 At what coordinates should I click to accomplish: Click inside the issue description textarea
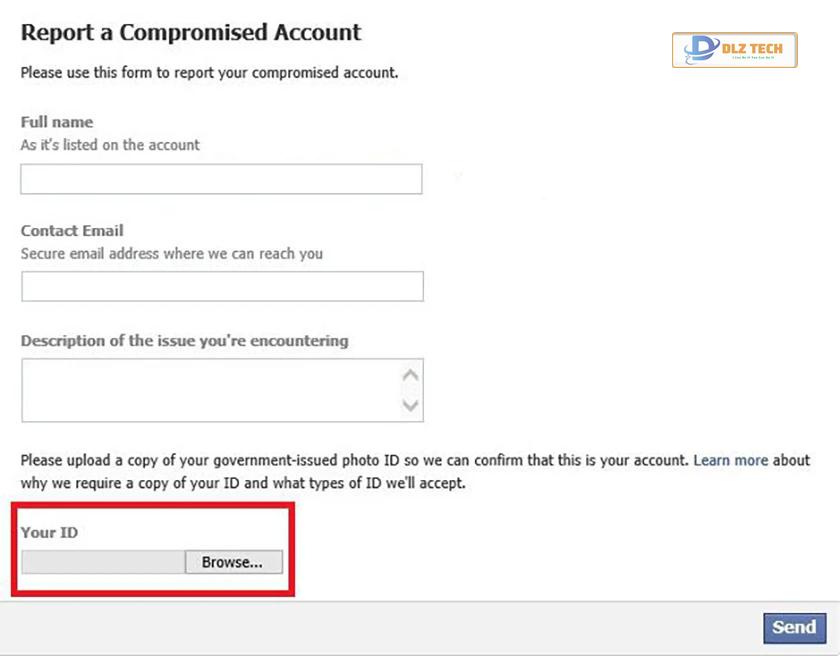coord(212,390)
